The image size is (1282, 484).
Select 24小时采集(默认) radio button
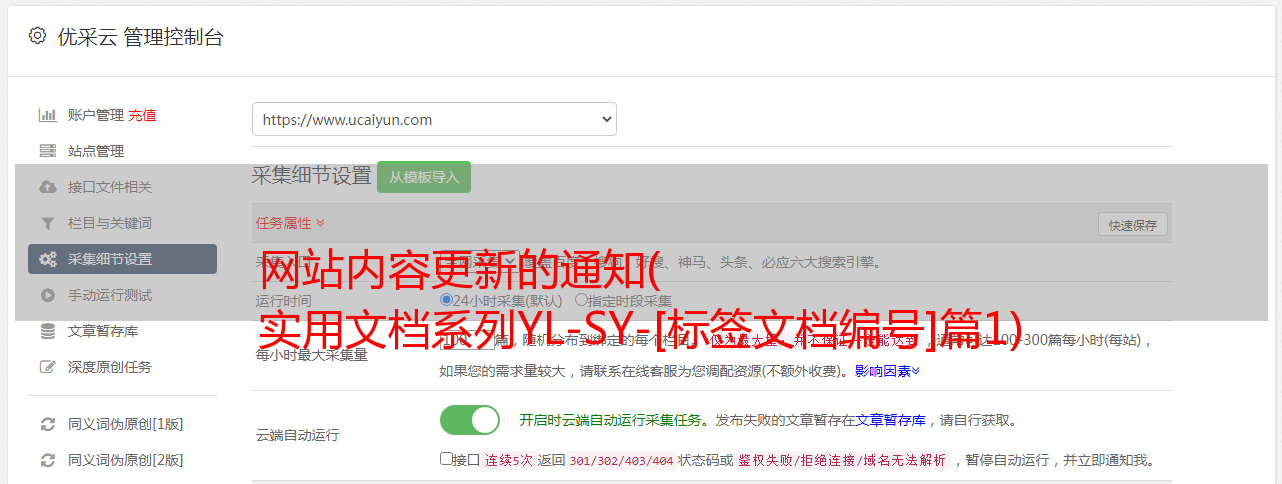[x=447, y=300]
